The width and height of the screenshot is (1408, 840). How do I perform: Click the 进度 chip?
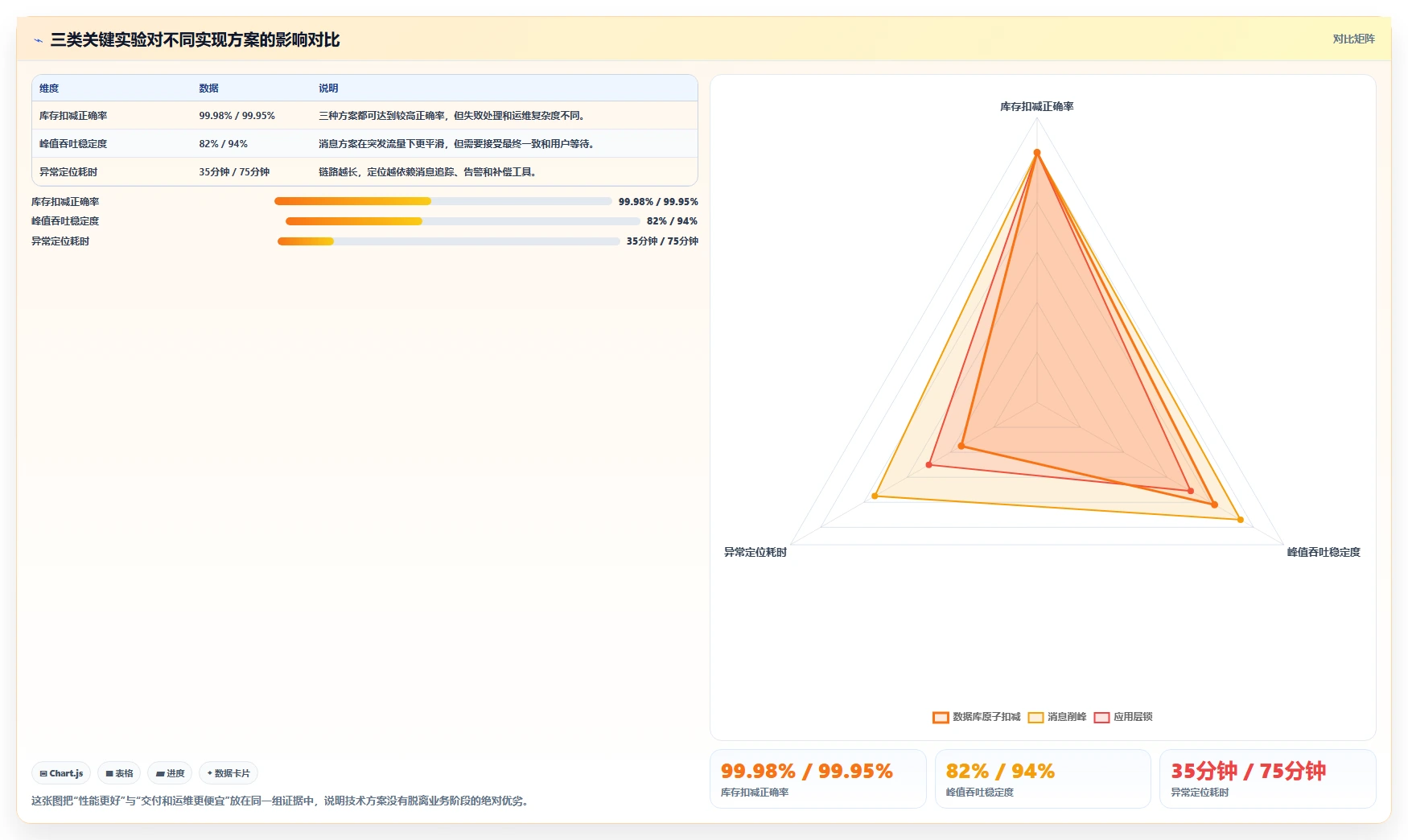coord(170,773)
